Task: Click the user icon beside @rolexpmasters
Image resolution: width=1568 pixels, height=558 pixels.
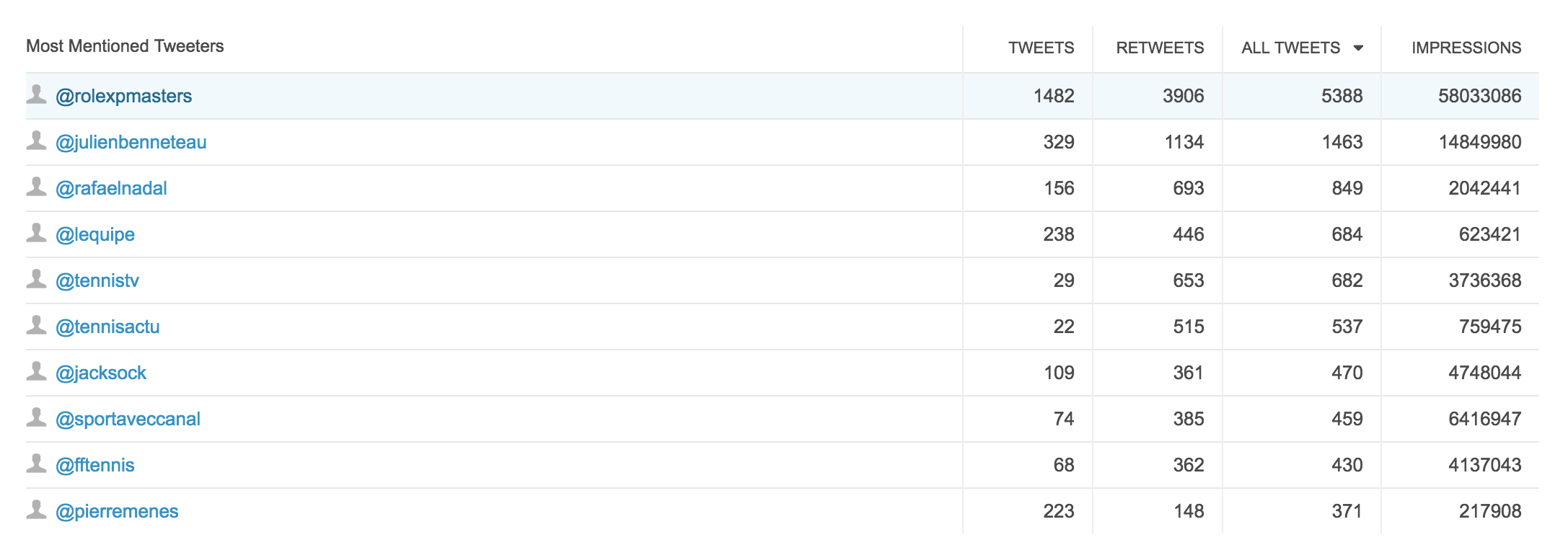Action: 36,94
